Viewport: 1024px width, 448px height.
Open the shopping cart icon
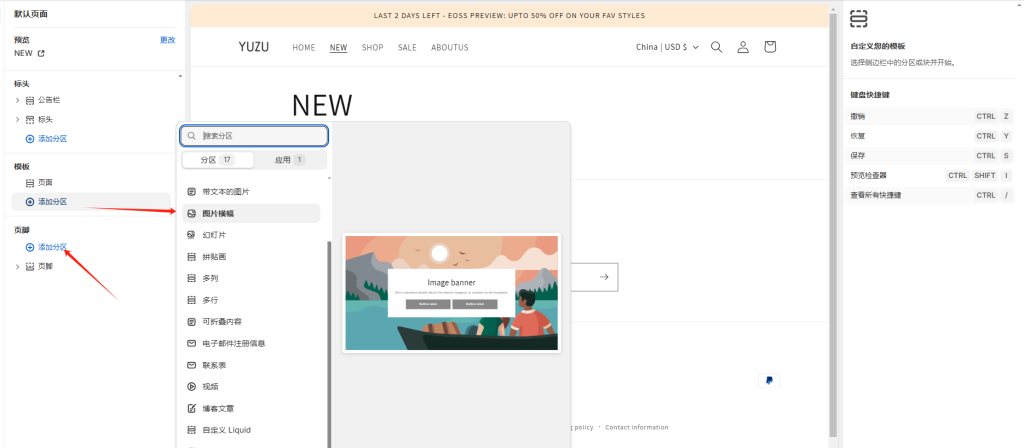pos(769,47)
